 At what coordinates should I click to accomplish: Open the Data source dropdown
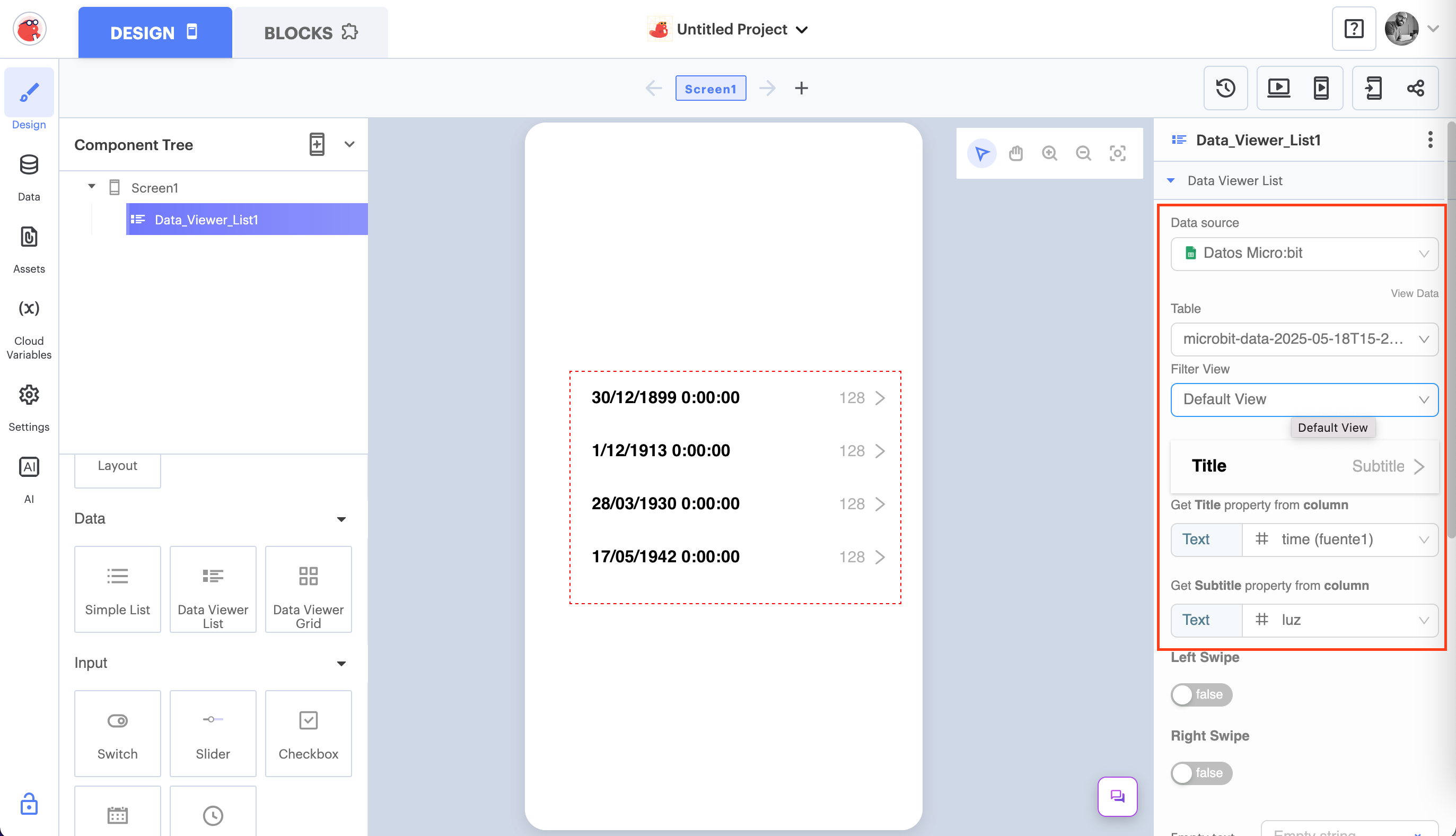coord(1304,253)
